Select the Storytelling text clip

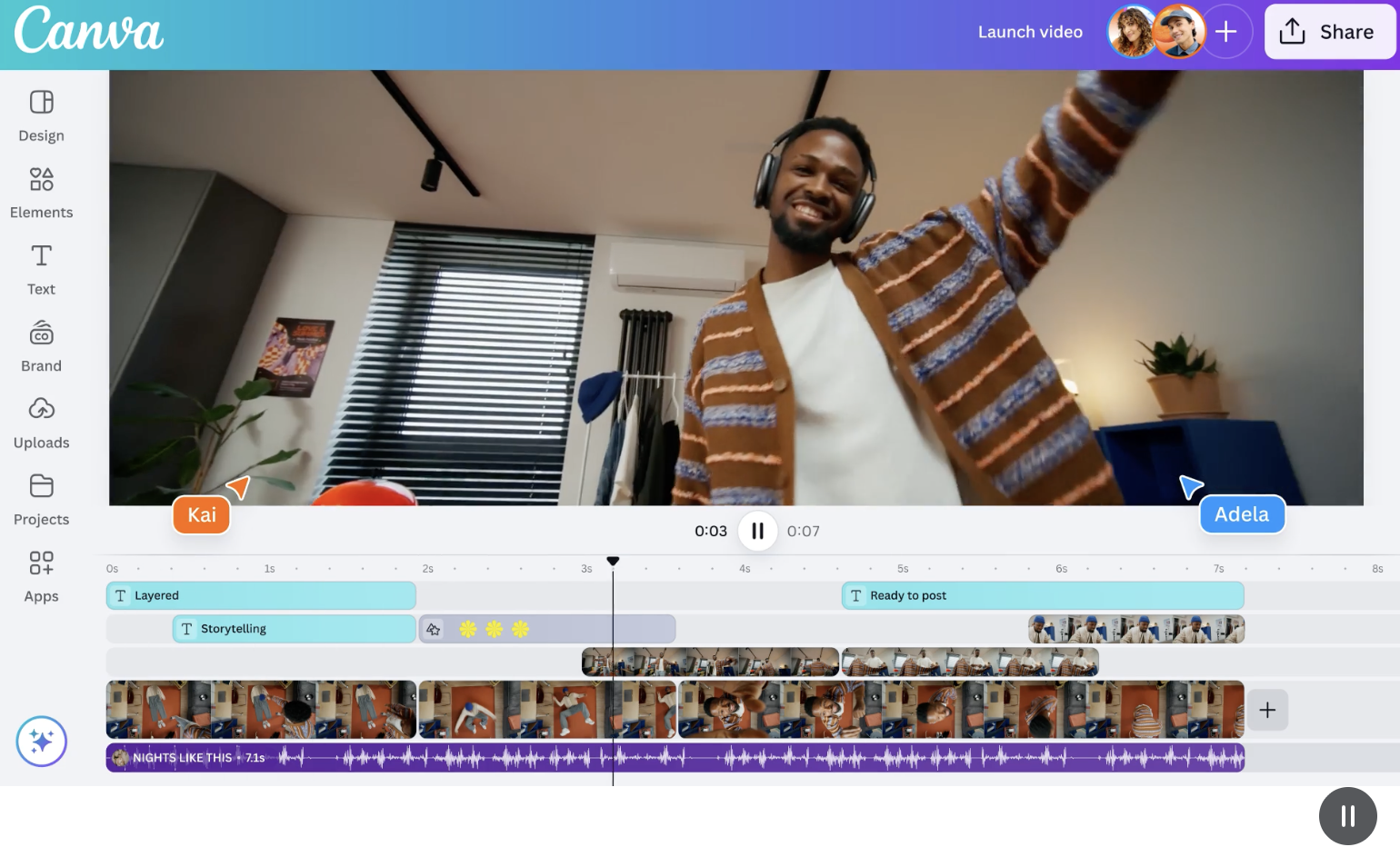click(294, 629)
